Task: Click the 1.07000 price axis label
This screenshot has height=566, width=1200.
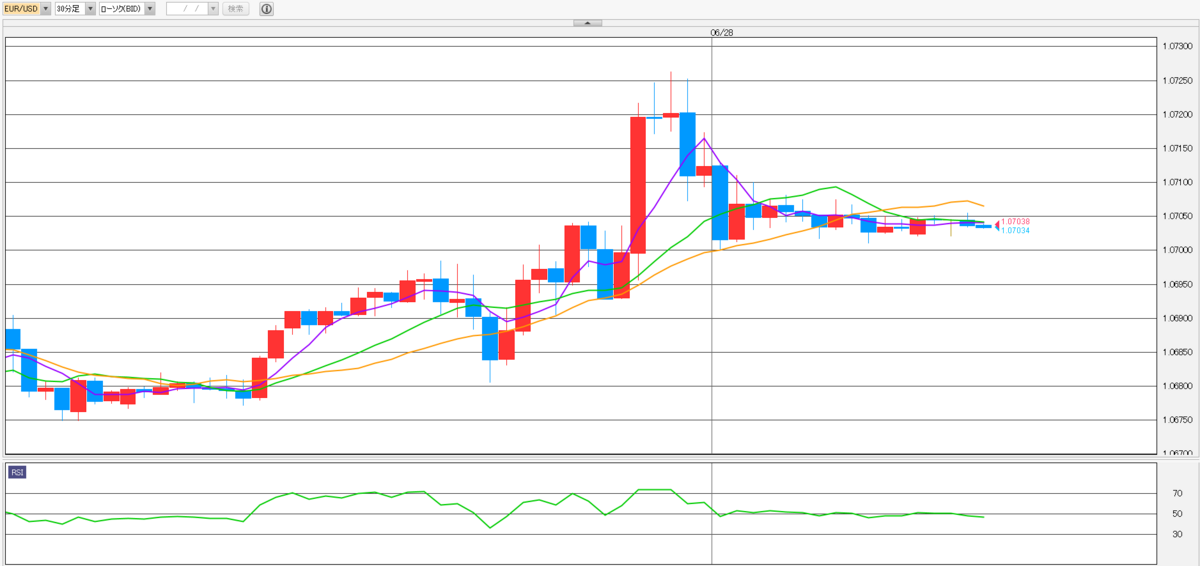Action: [1177, 250]
